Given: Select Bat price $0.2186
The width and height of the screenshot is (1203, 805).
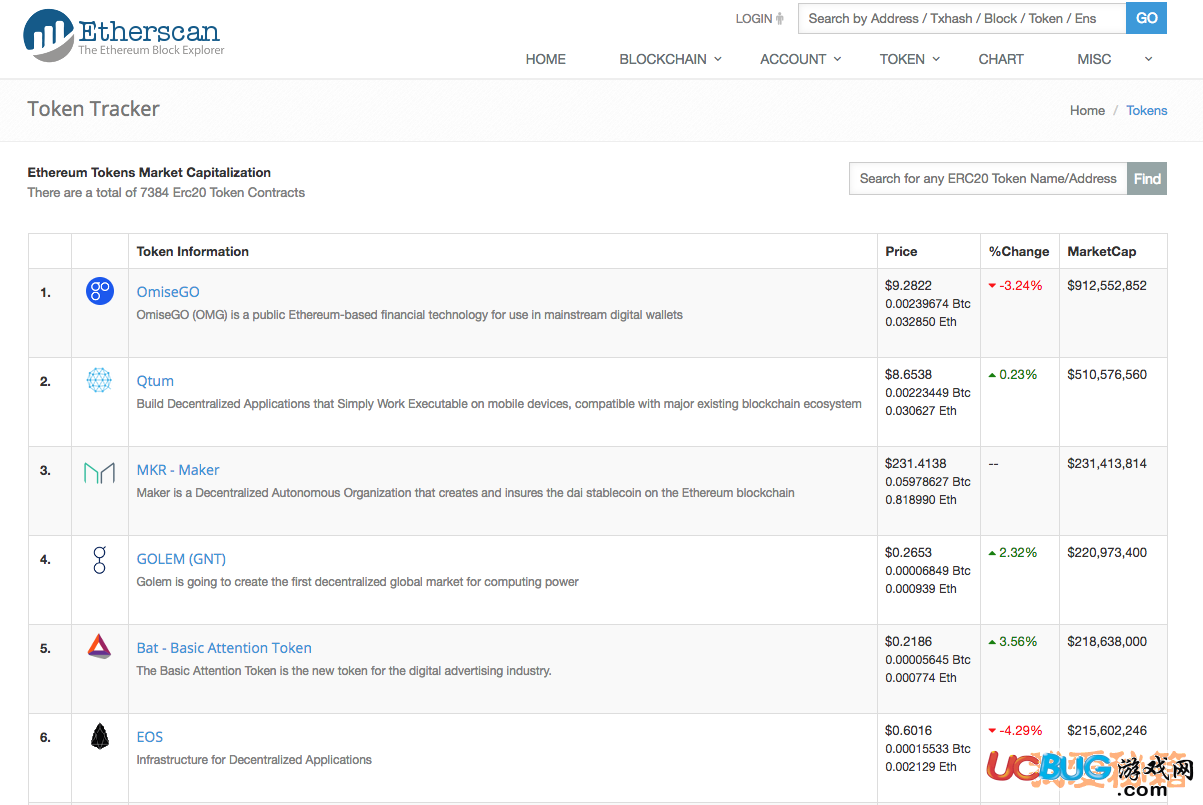Looking at the screenshot, I should (908, 642).
